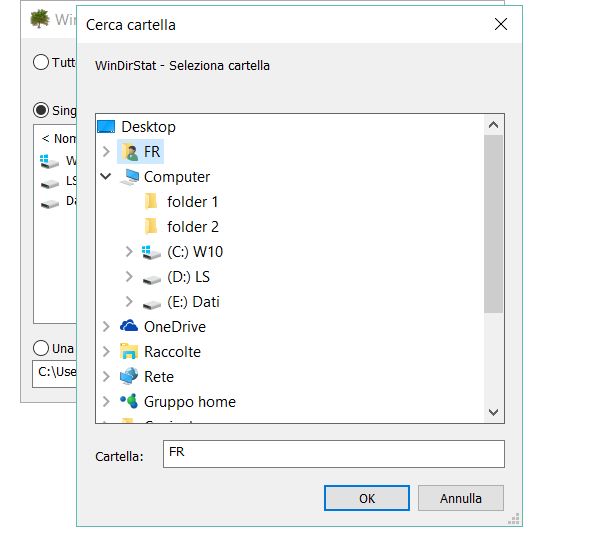591x553 pixels.
Task: Expand the Gruppo home node
Action: click(106, 401)
